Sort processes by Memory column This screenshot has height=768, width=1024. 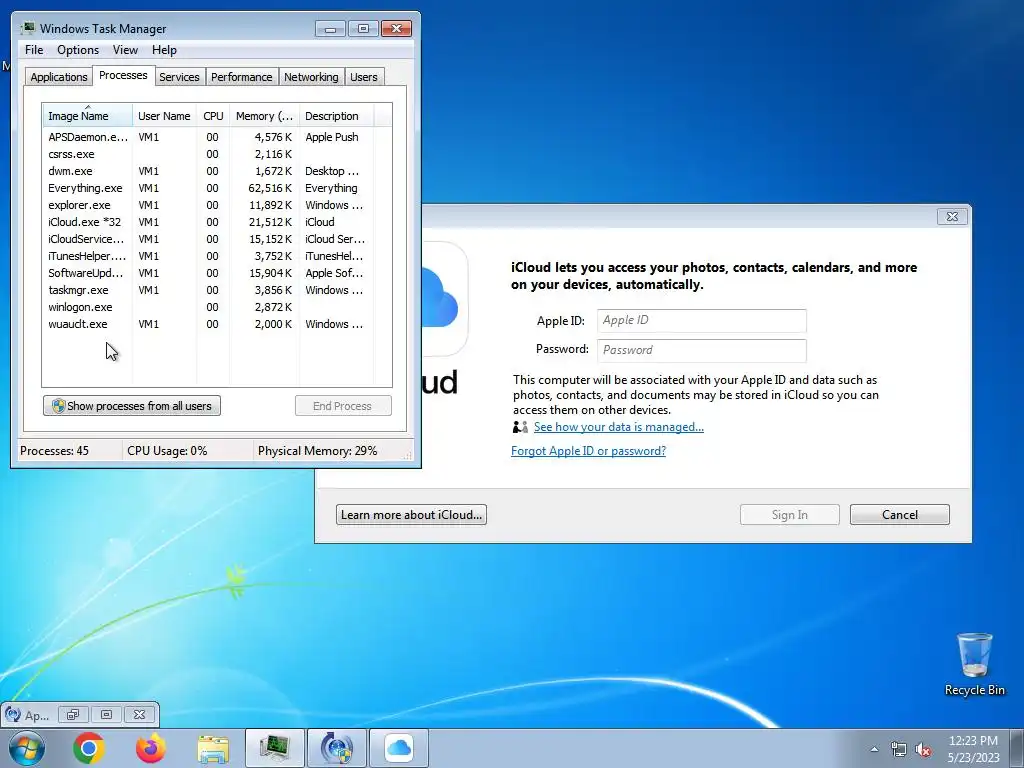tap(264, 116)
